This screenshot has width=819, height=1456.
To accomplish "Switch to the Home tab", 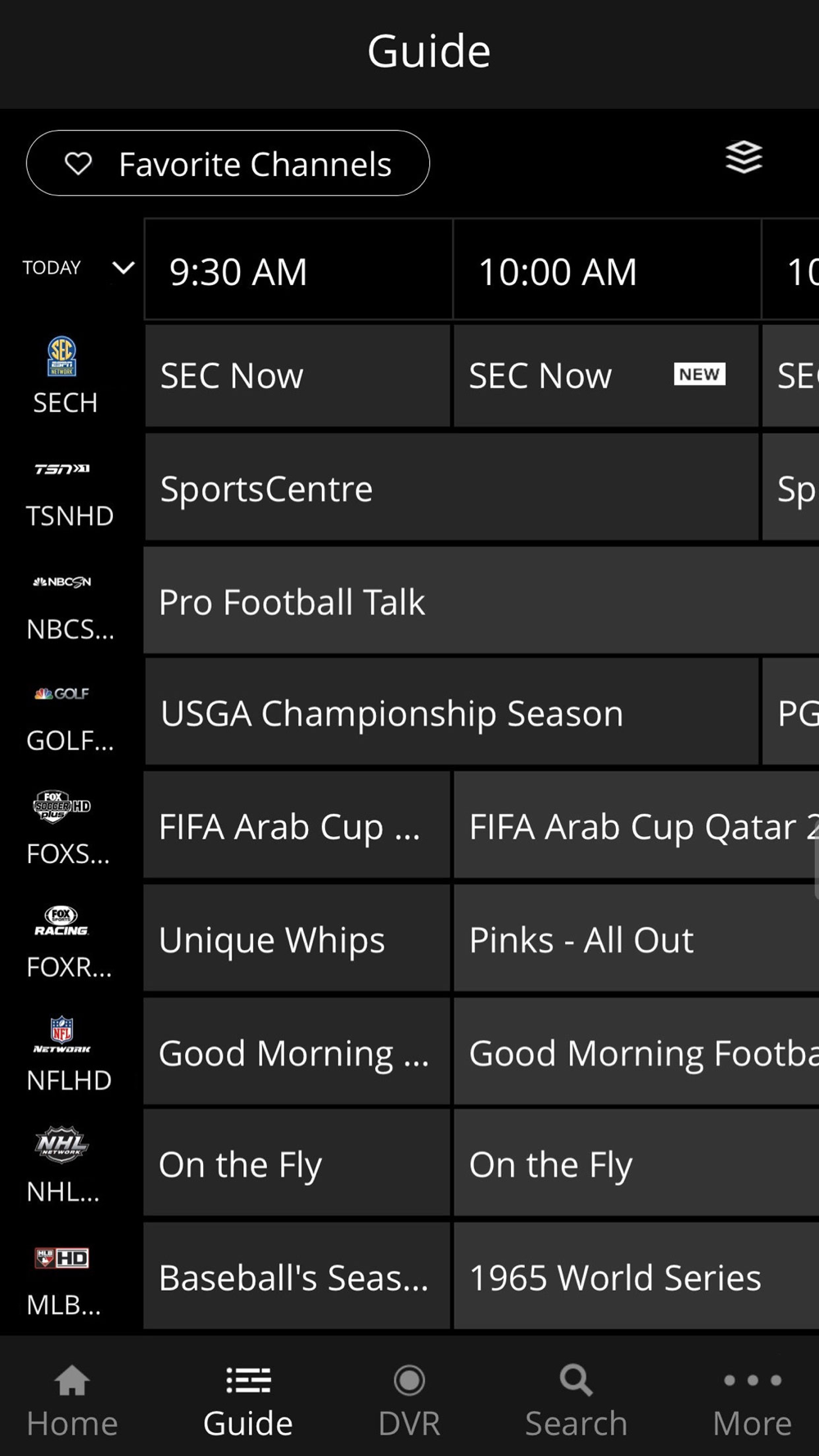I will point(72,1400).
